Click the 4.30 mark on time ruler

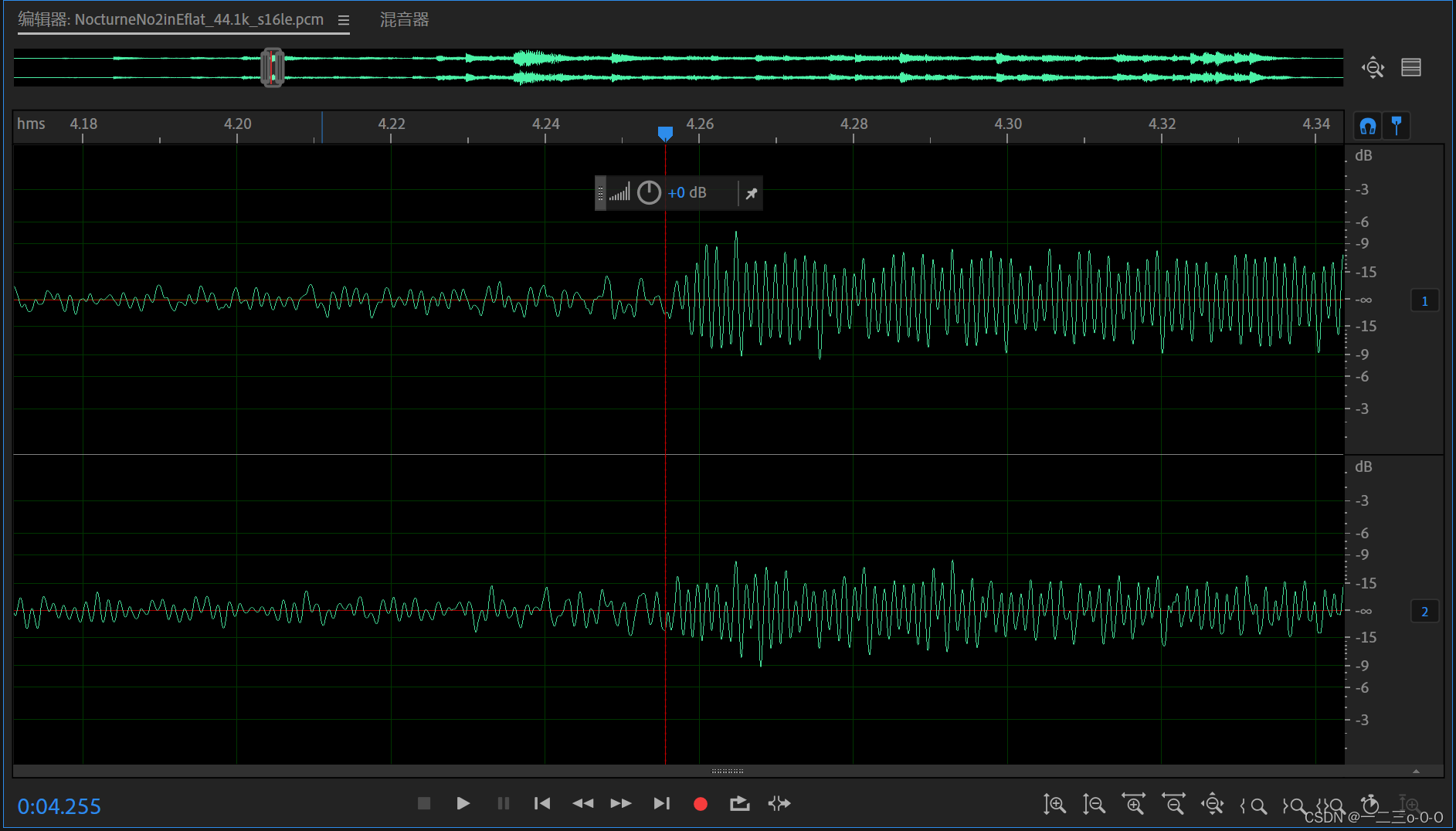(1008, 124)
